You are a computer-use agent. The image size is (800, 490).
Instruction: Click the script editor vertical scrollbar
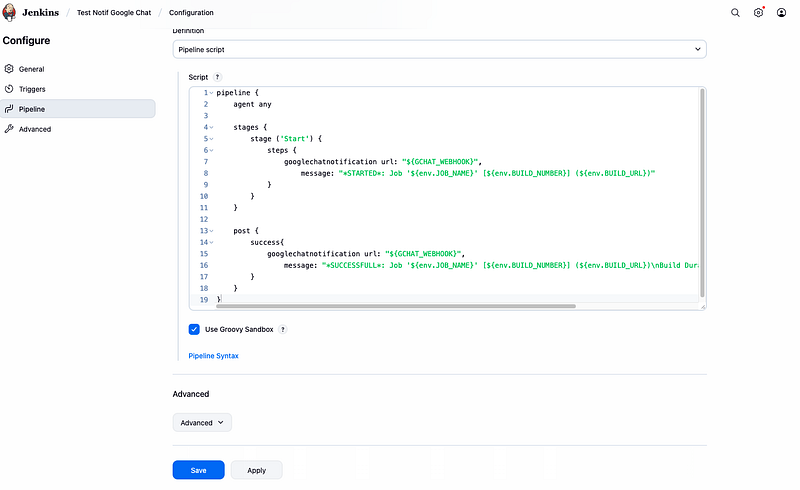click(702, 193)
